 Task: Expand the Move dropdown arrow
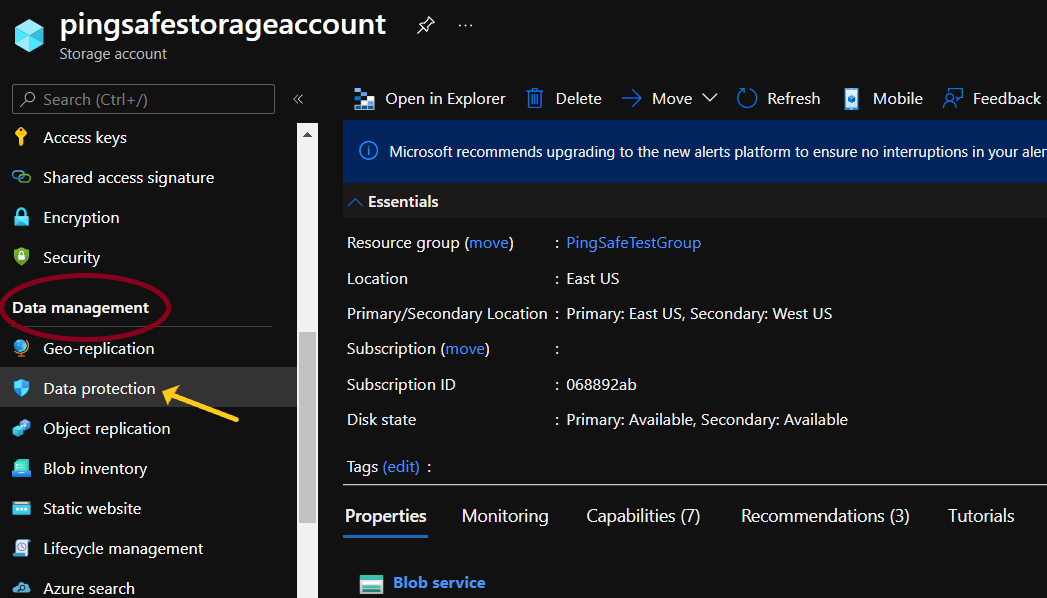pos(710,98)
